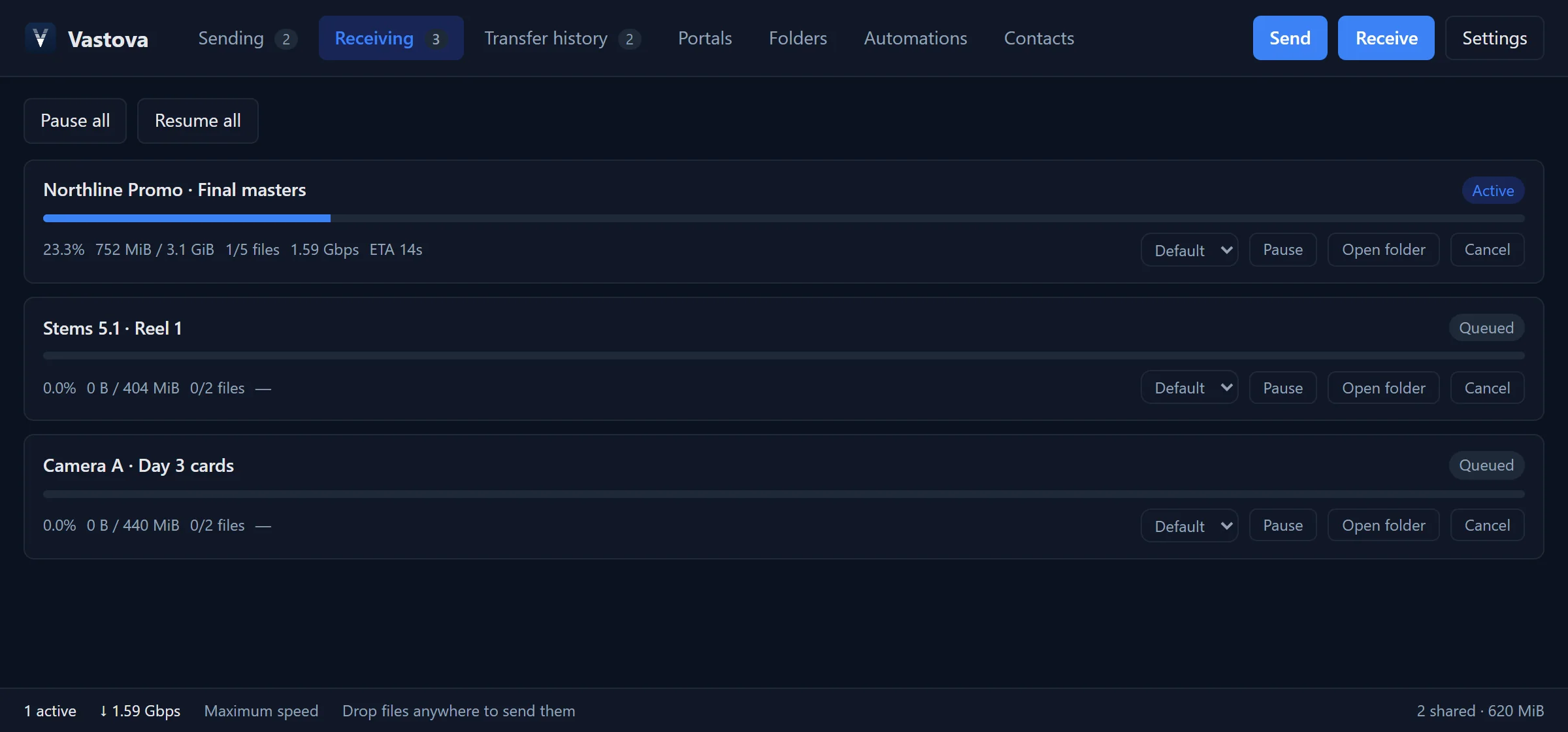Cancel the Northline Promo transfer

coord(1487,250)
